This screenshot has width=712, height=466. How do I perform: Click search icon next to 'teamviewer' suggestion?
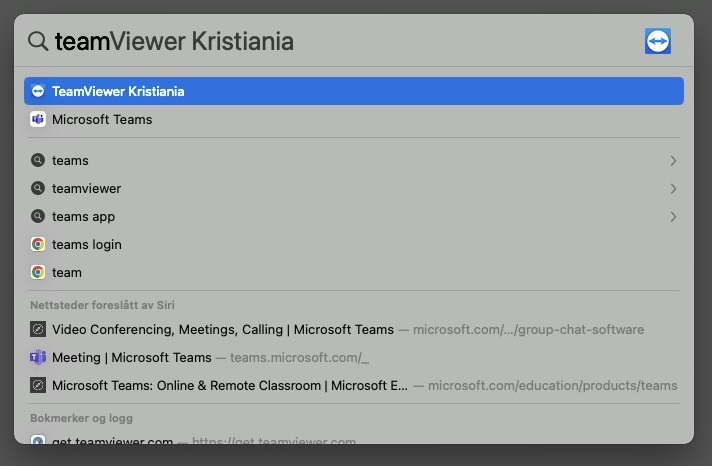[x=38, y=188]
